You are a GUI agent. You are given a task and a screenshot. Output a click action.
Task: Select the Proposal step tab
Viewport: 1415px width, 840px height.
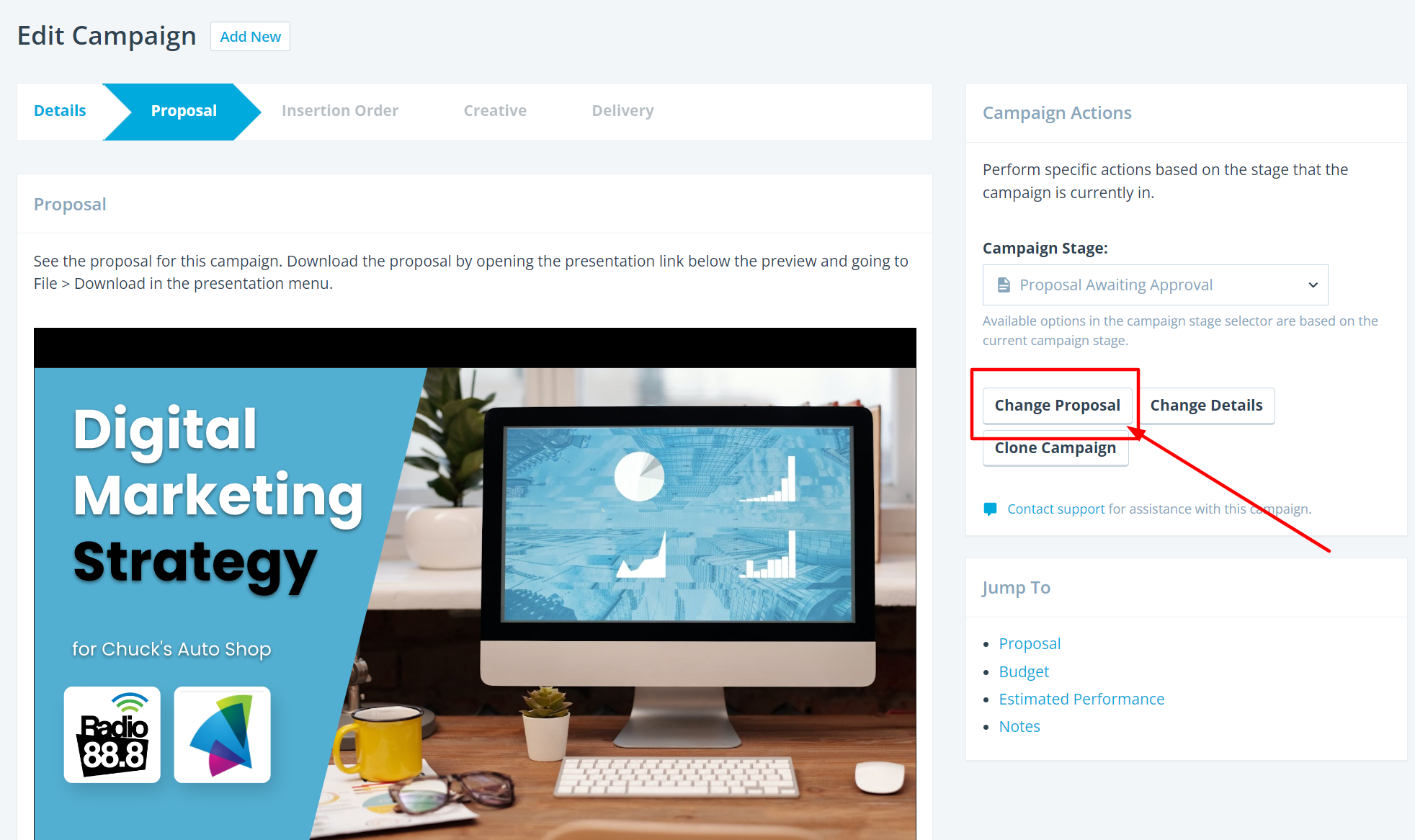[183, 111]
